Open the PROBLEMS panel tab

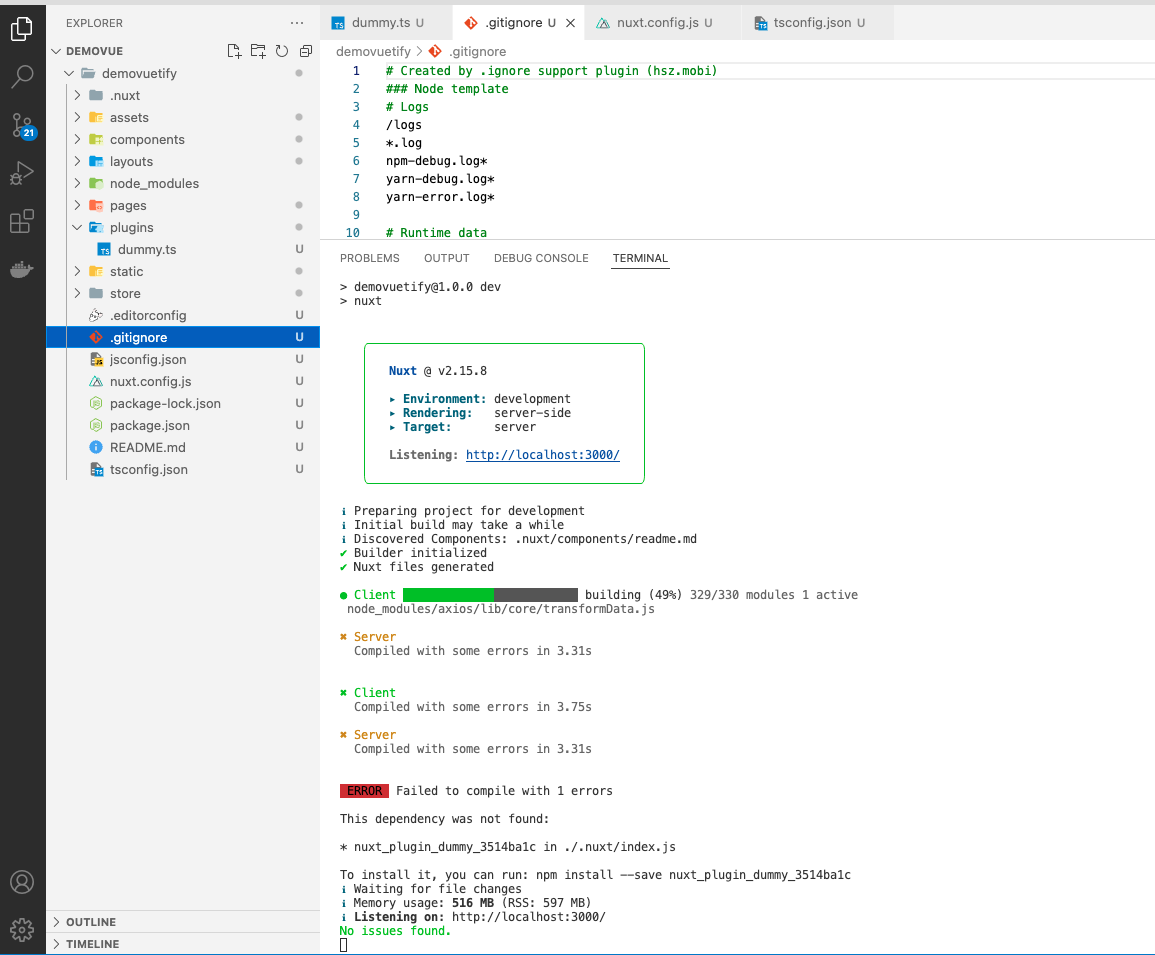tap(370, 258)
